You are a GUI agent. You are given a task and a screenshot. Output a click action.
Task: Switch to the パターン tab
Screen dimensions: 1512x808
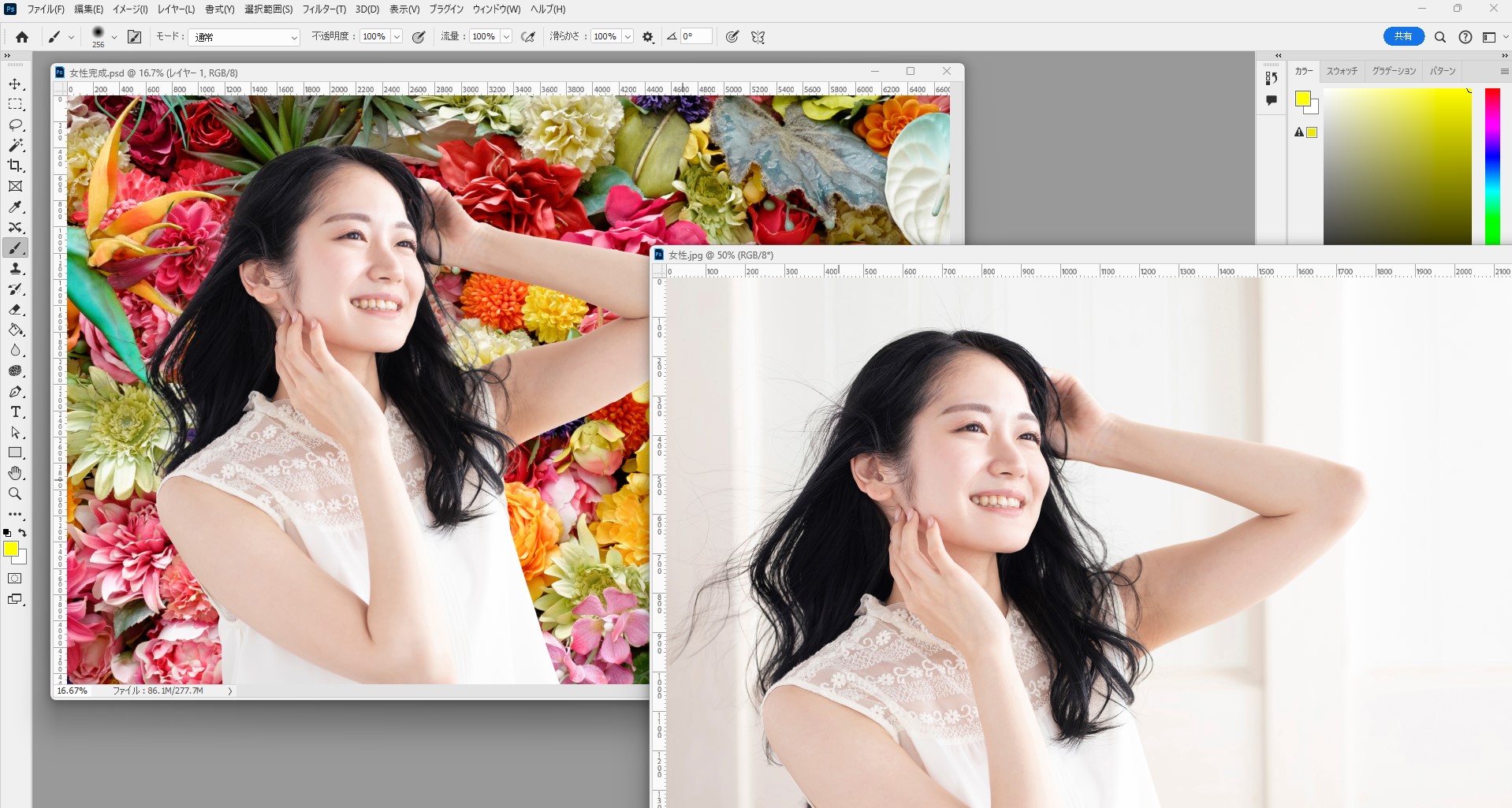1443,71
